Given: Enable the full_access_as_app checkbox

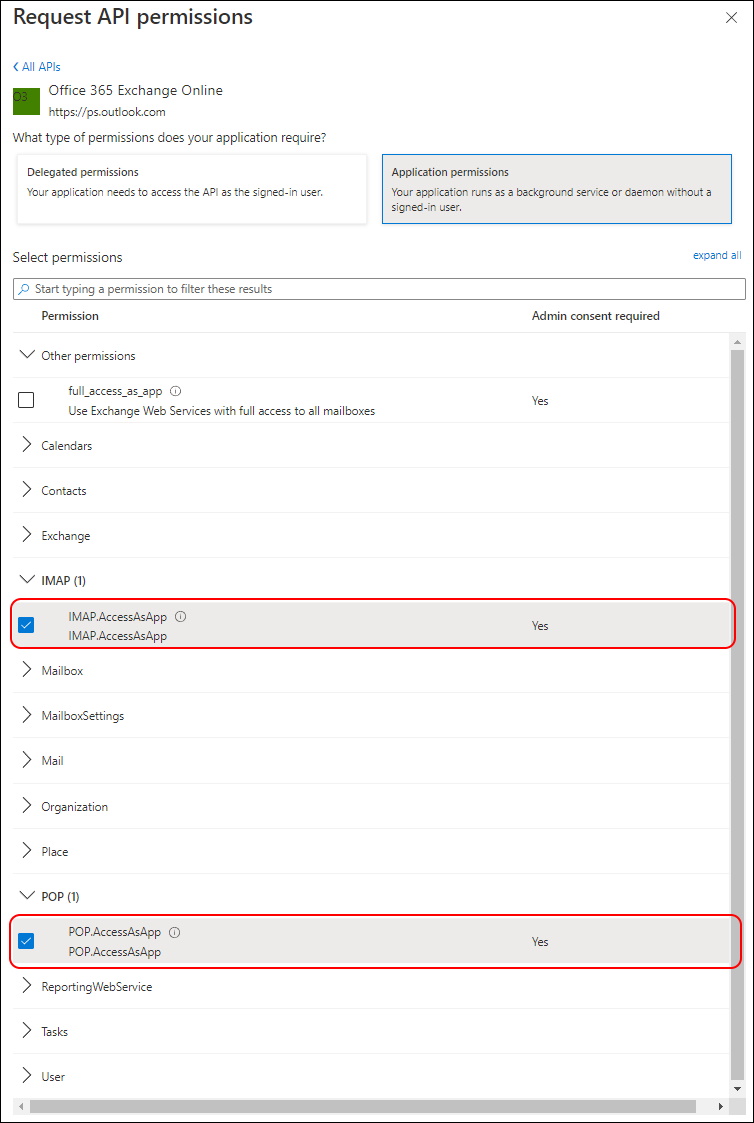Looking at the screenshot, I should tap(26, 401).
